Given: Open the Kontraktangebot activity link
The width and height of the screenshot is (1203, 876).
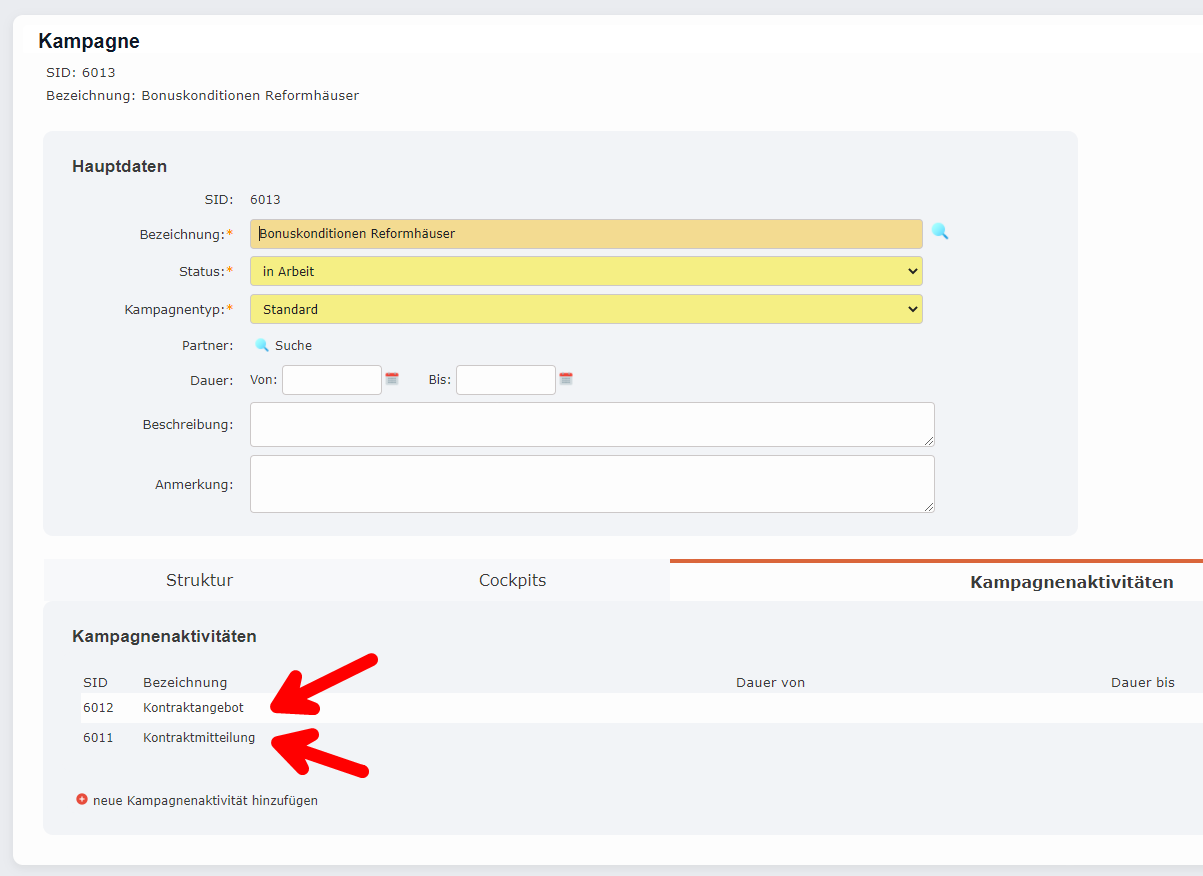Looking at the screenshot, I should click(x=193, y=706).
